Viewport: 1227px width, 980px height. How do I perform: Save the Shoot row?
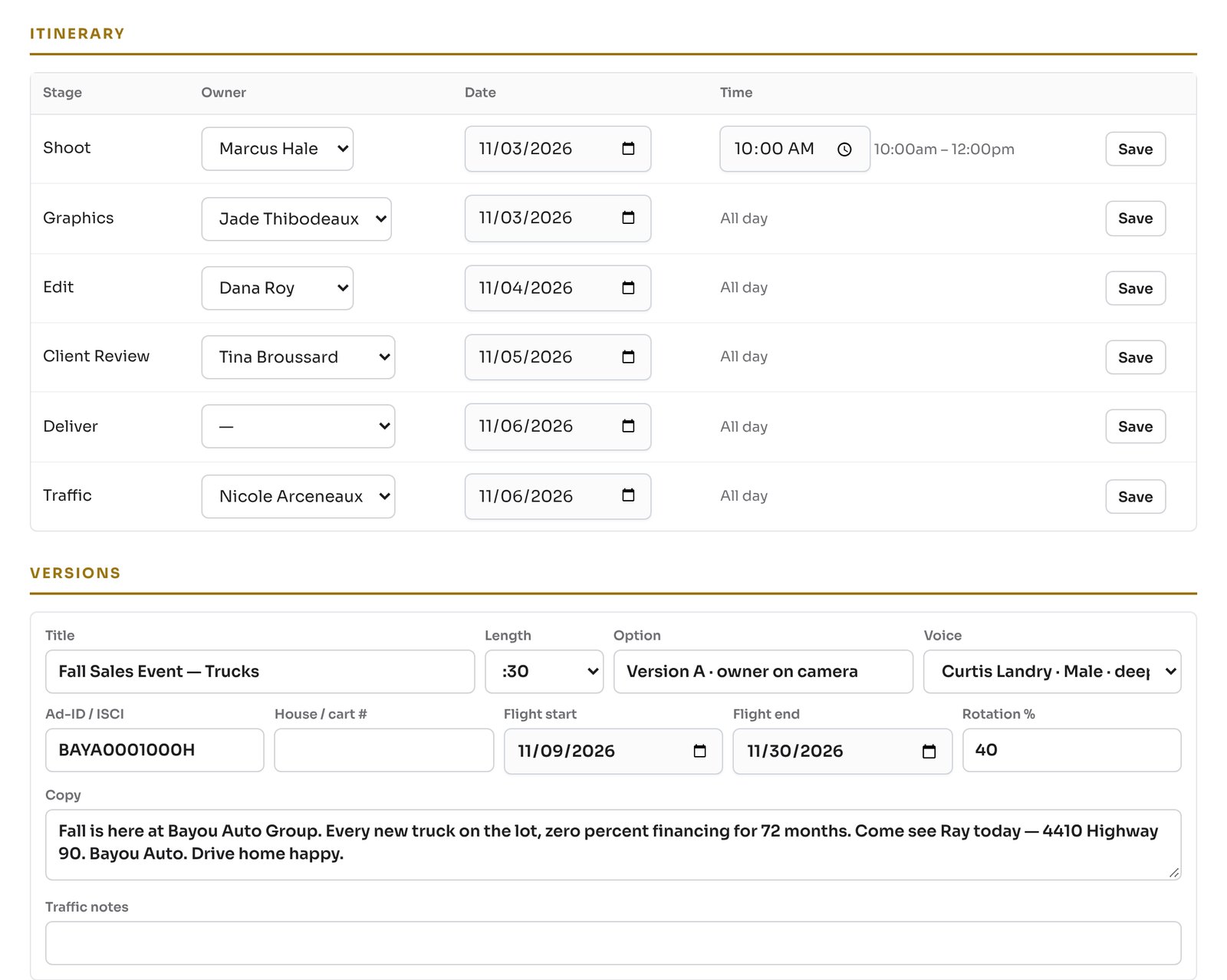(x=1135, y=149)
